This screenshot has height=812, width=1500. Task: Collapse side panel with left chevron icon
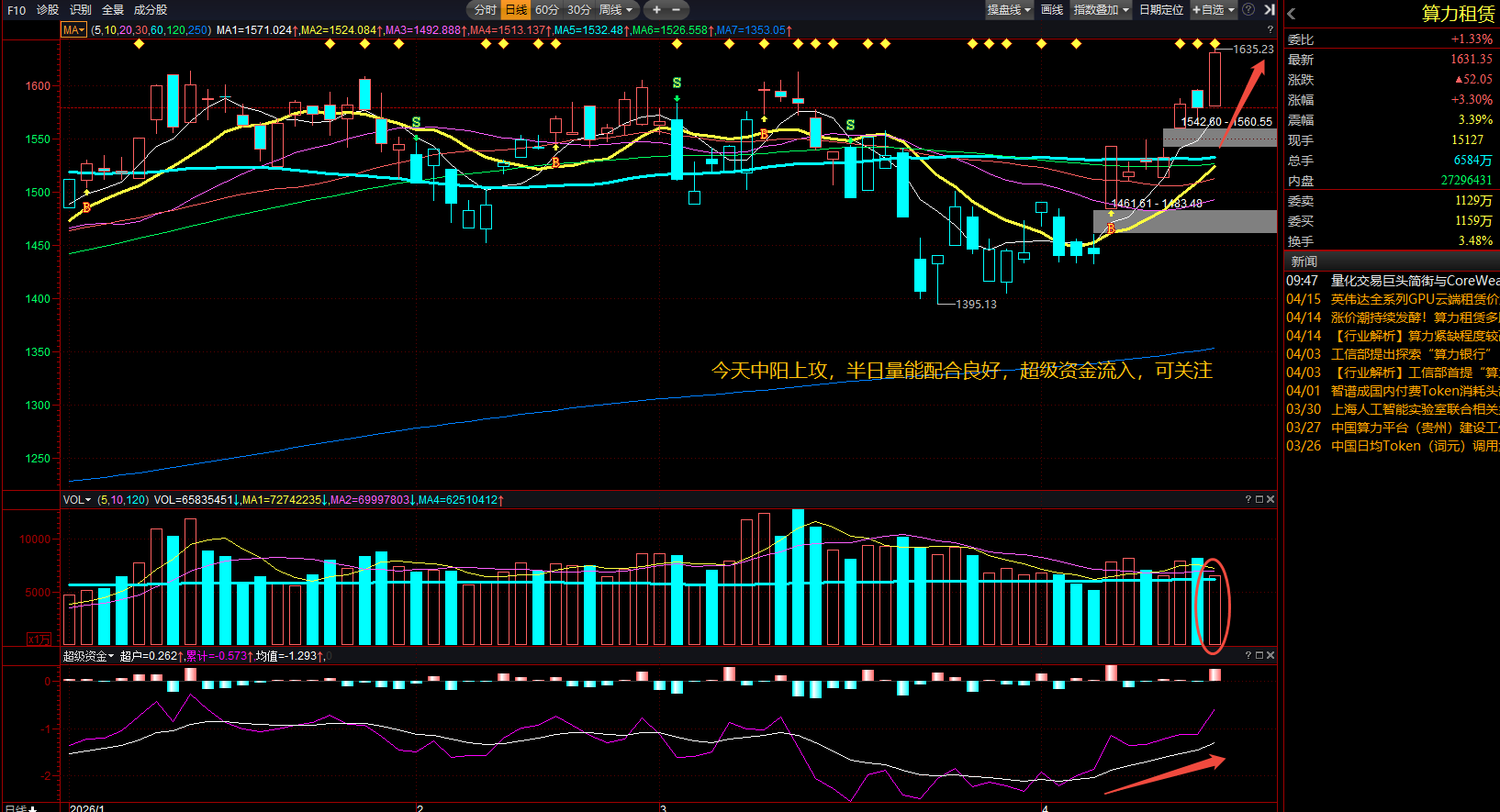tap(1292, 14)
